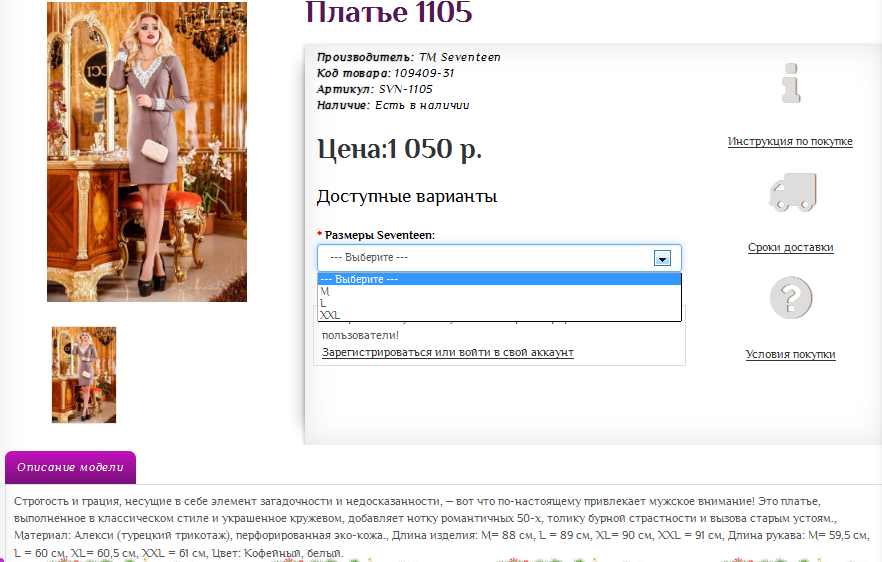Click the size dropdown arrow button
This screenshot has width=882, height=562.
(x=661, y=258)
